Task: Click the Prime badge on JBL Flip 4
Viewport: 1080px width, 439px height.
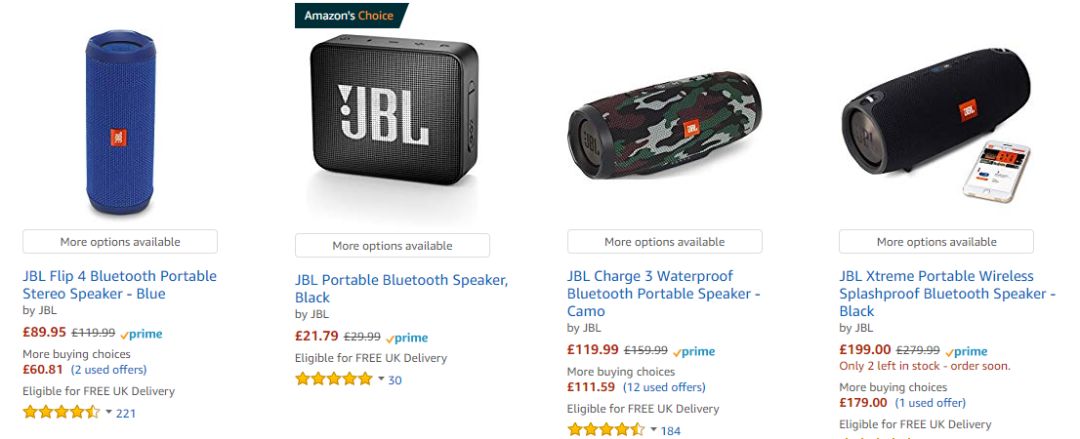Action: pos(141,334)
